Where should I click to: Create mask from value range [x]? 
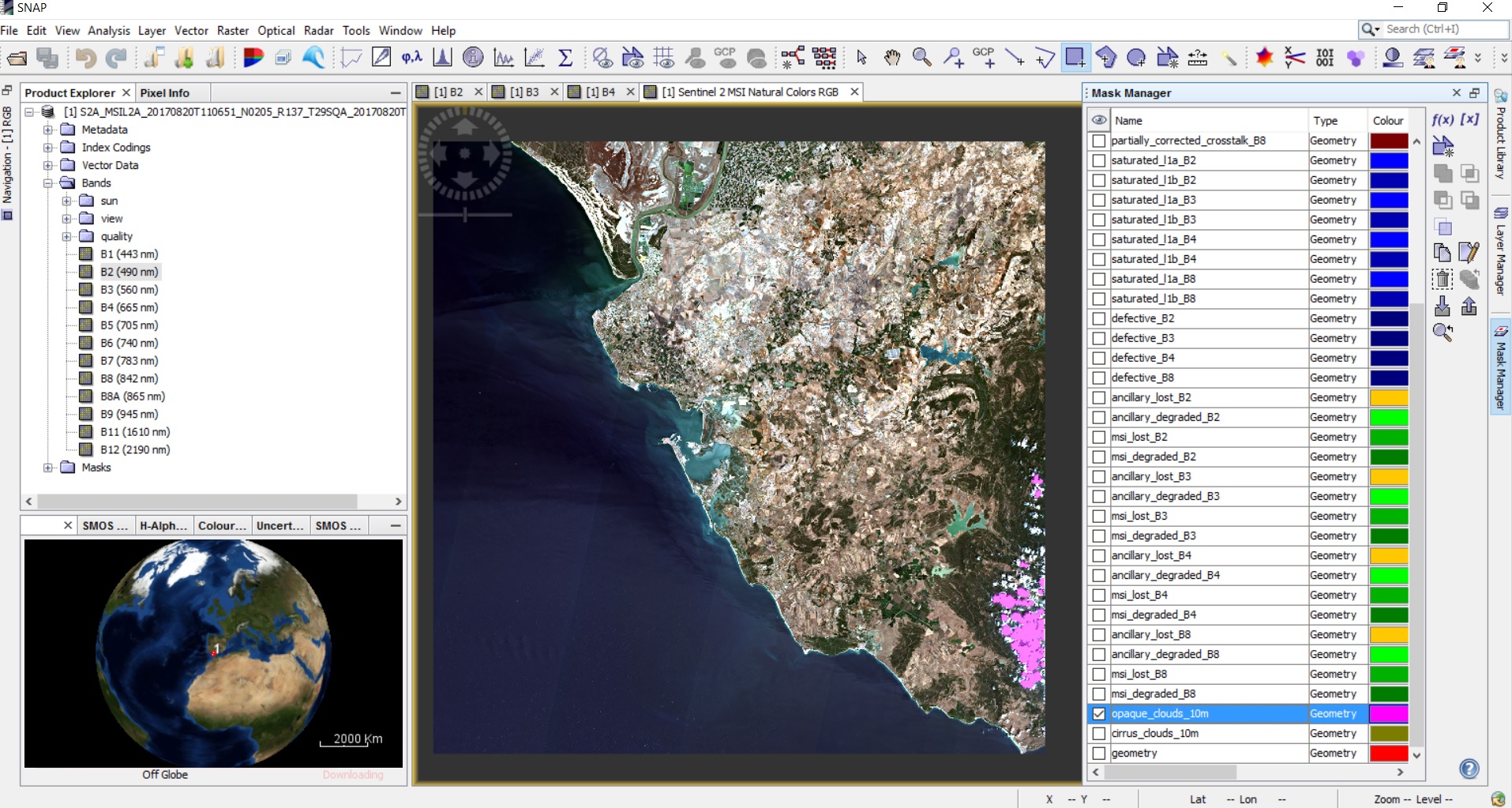point(1469,120)
